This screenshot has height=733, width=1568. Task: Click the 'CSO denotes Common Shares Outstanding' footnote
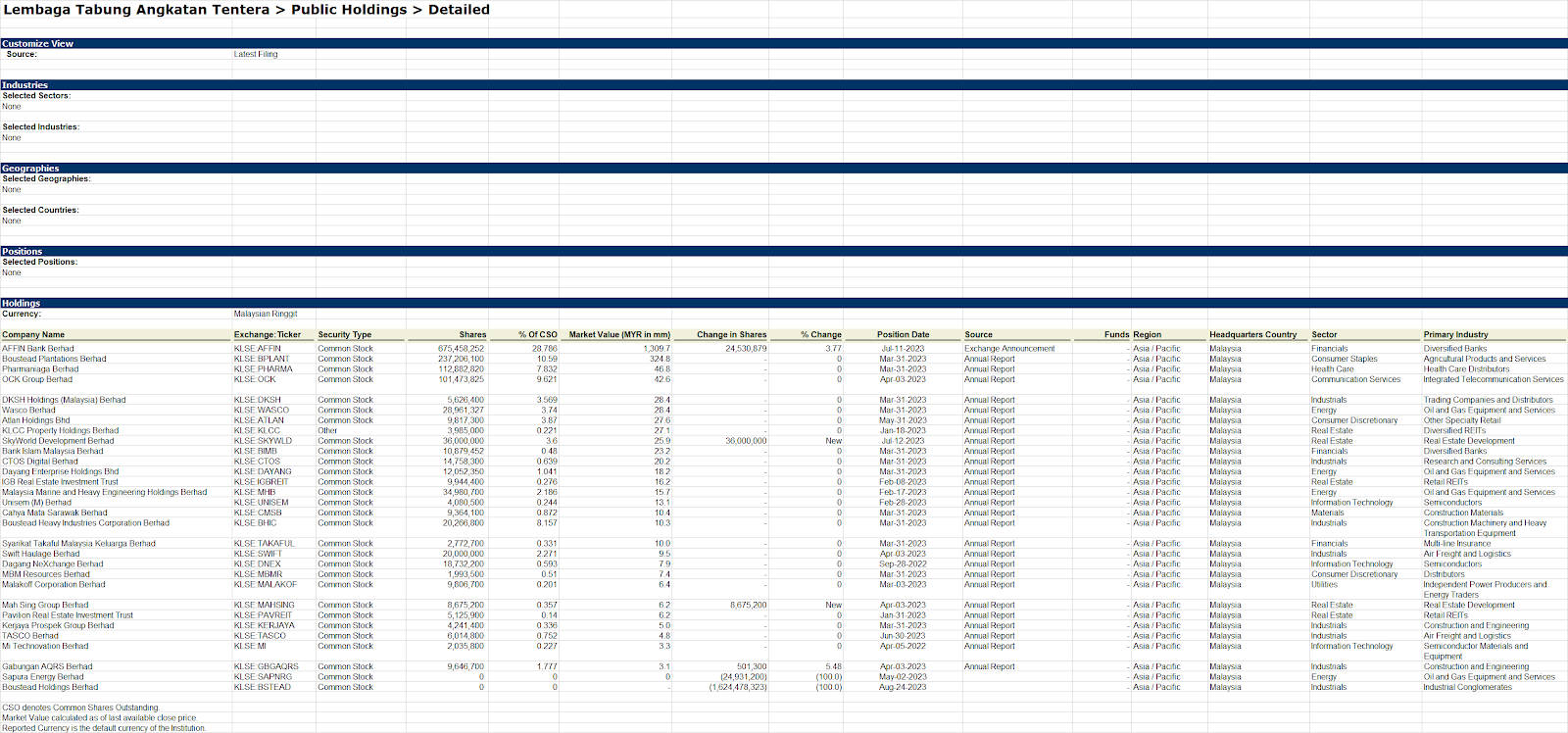tap(80, 708)
